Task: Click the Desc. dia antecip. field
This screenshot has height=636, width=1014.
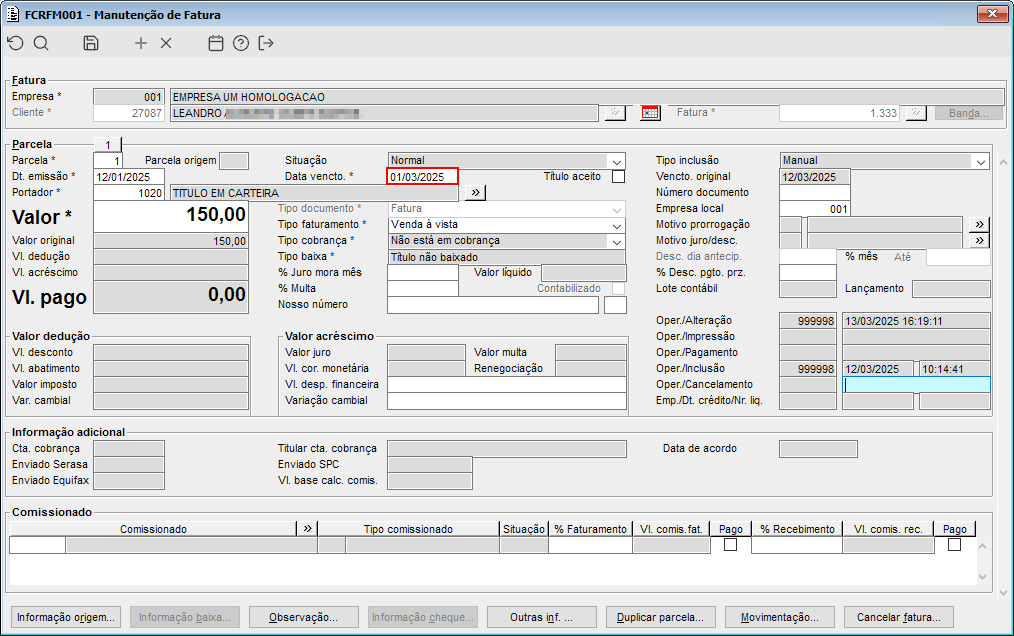Action: tap(808, 257)
